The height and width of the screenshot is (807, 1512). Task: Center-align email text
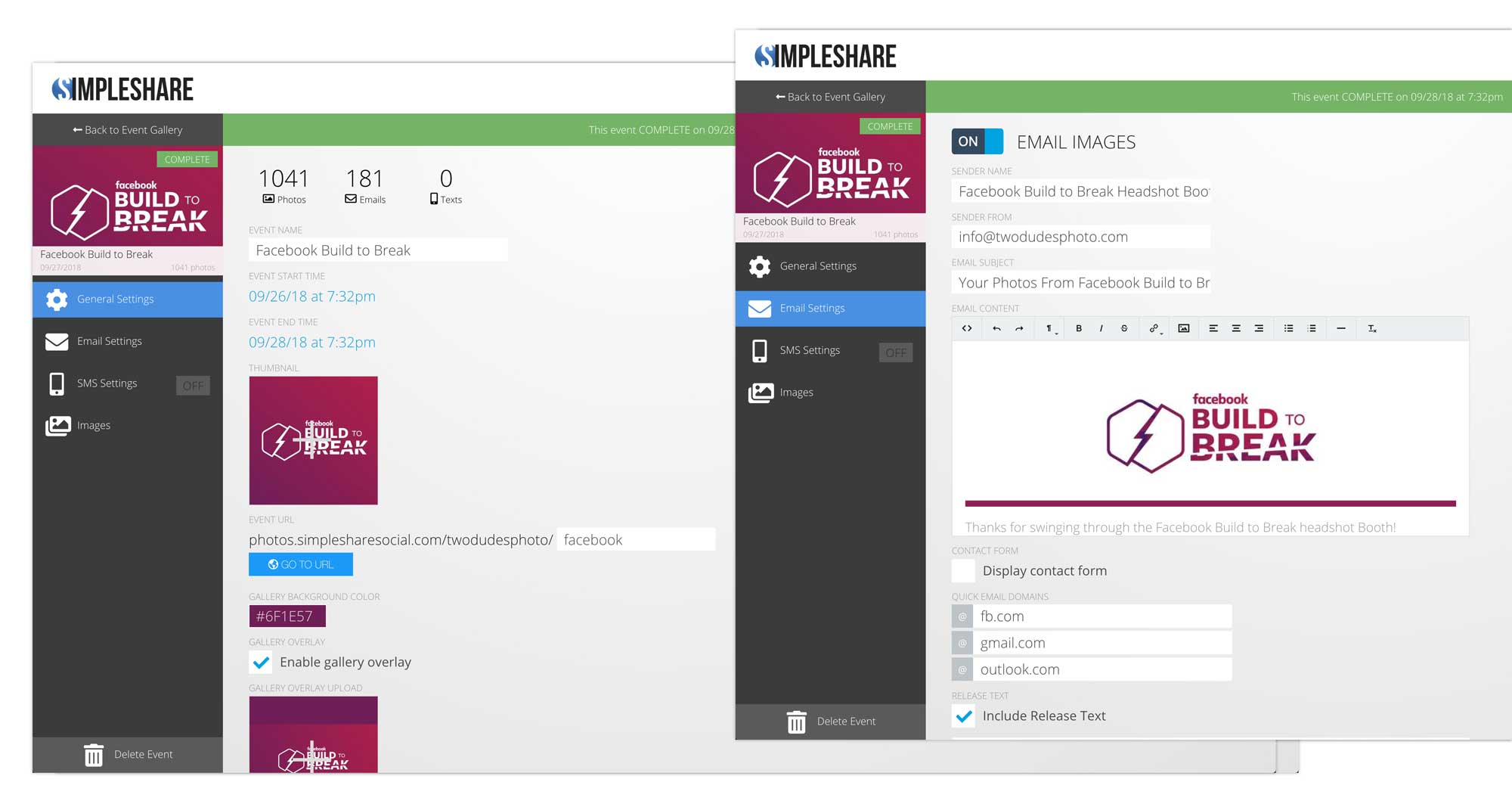(x=1236, y=328)
